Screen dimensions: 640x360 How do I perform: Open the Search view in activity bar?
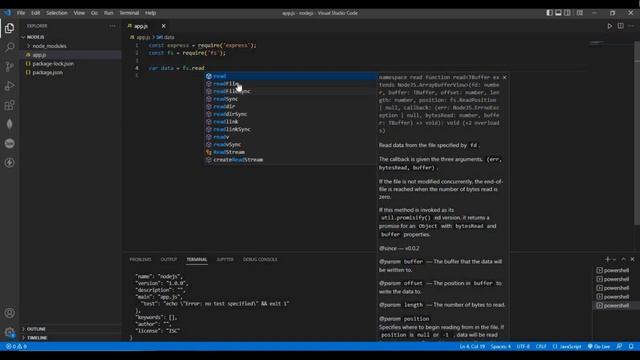pos(9,47)
